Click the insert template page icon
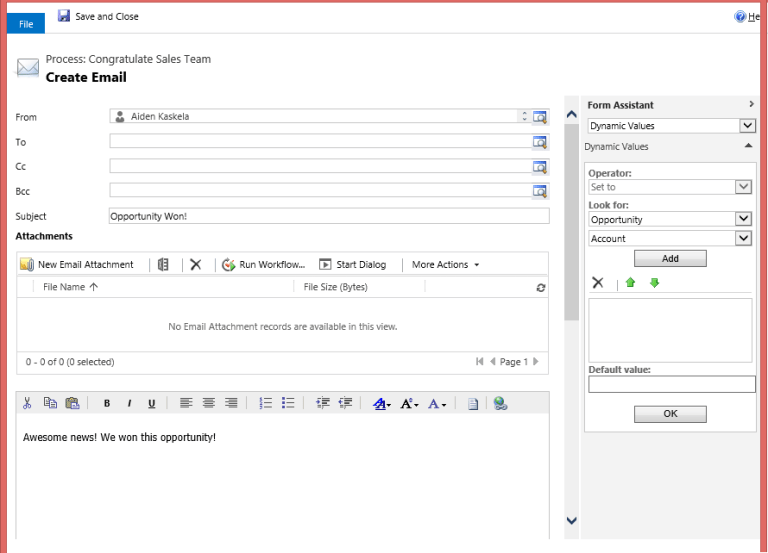This screenshot has width=768, height=553. [x=473, y=404]
